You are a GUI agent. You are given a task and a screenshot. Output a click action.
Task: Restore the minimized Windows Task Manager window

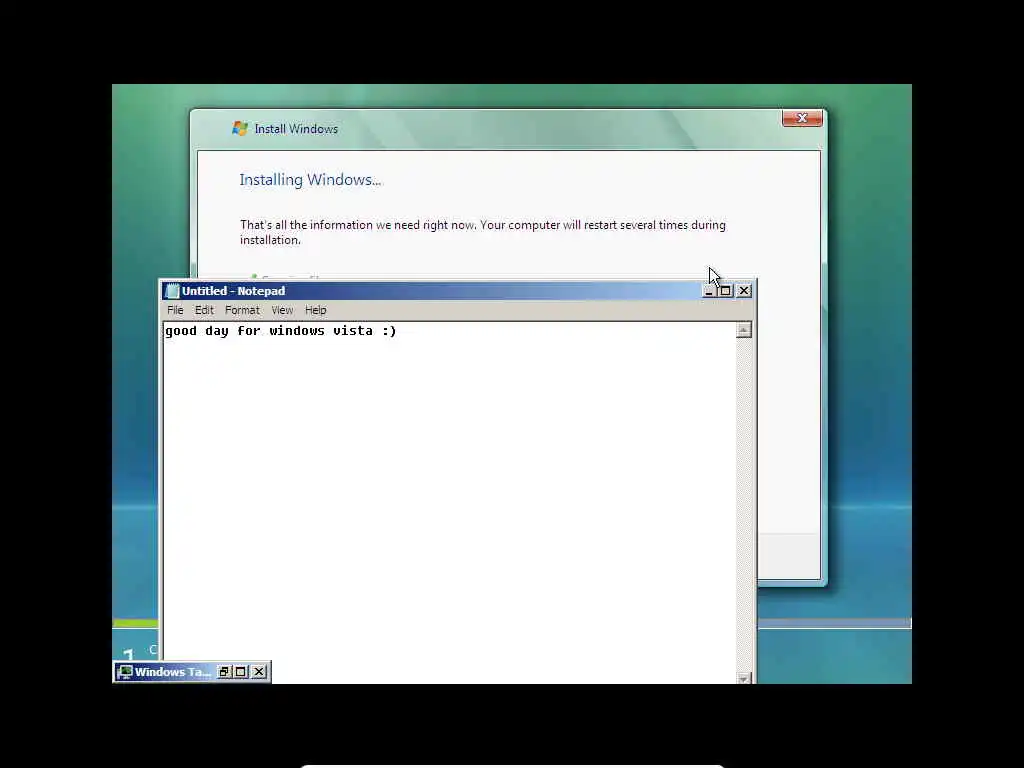pyautogui.click(x=224, y=672)
